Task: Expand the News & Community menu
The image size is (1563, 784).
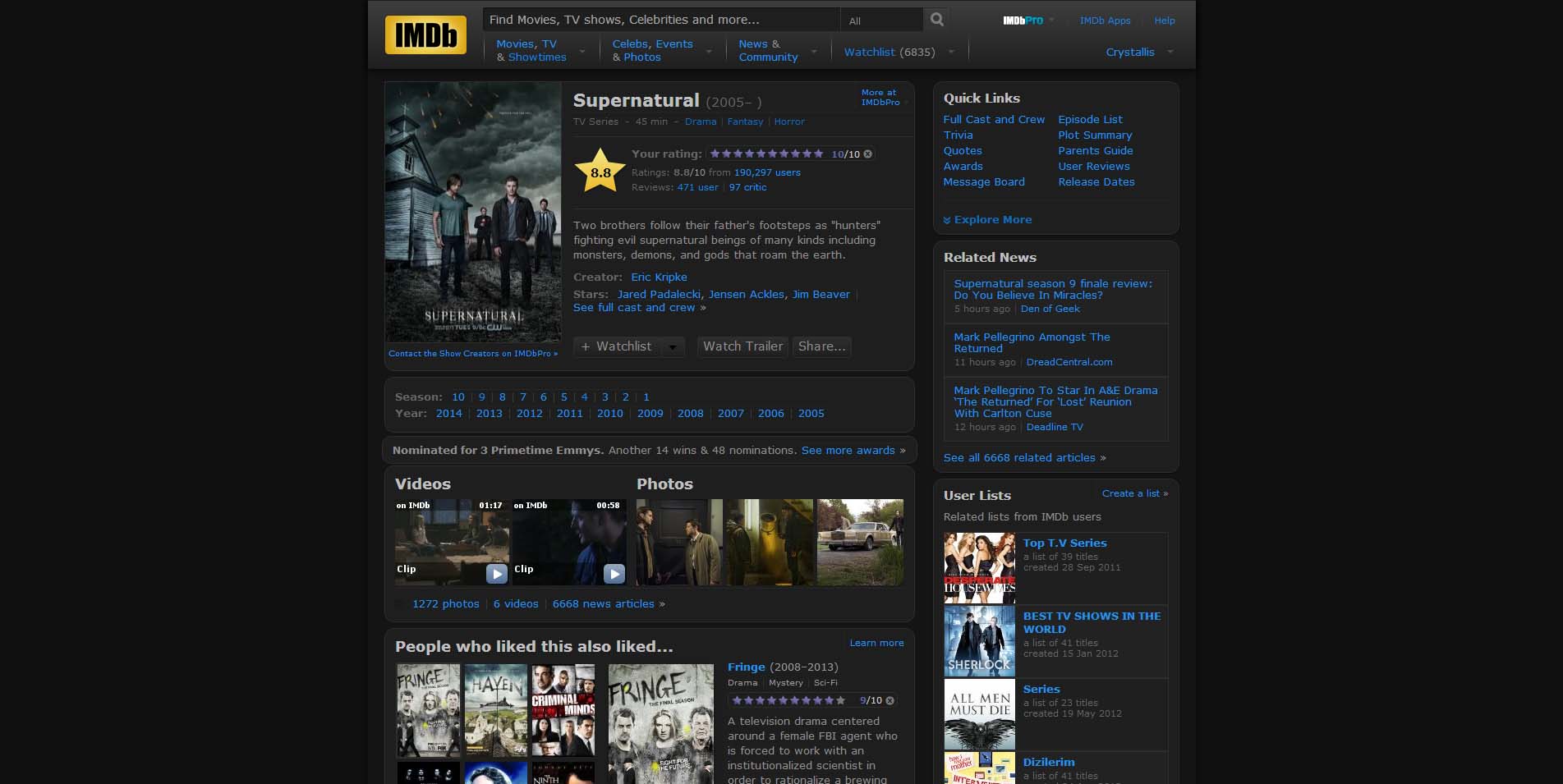Action: point(814,51)
